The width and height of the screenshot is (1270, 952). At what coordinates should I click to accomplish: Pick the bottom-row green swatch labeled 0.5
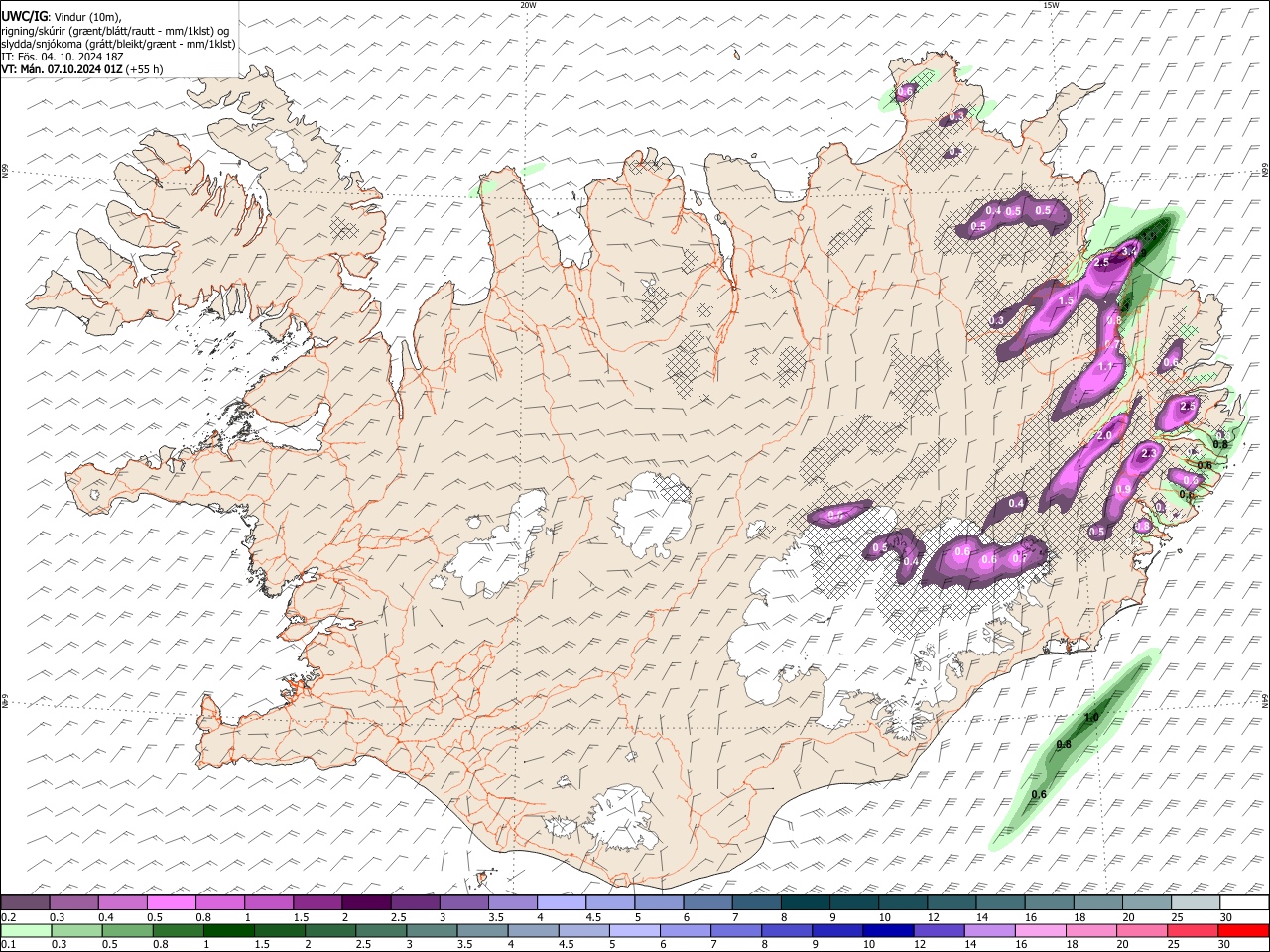pos(127,931)
